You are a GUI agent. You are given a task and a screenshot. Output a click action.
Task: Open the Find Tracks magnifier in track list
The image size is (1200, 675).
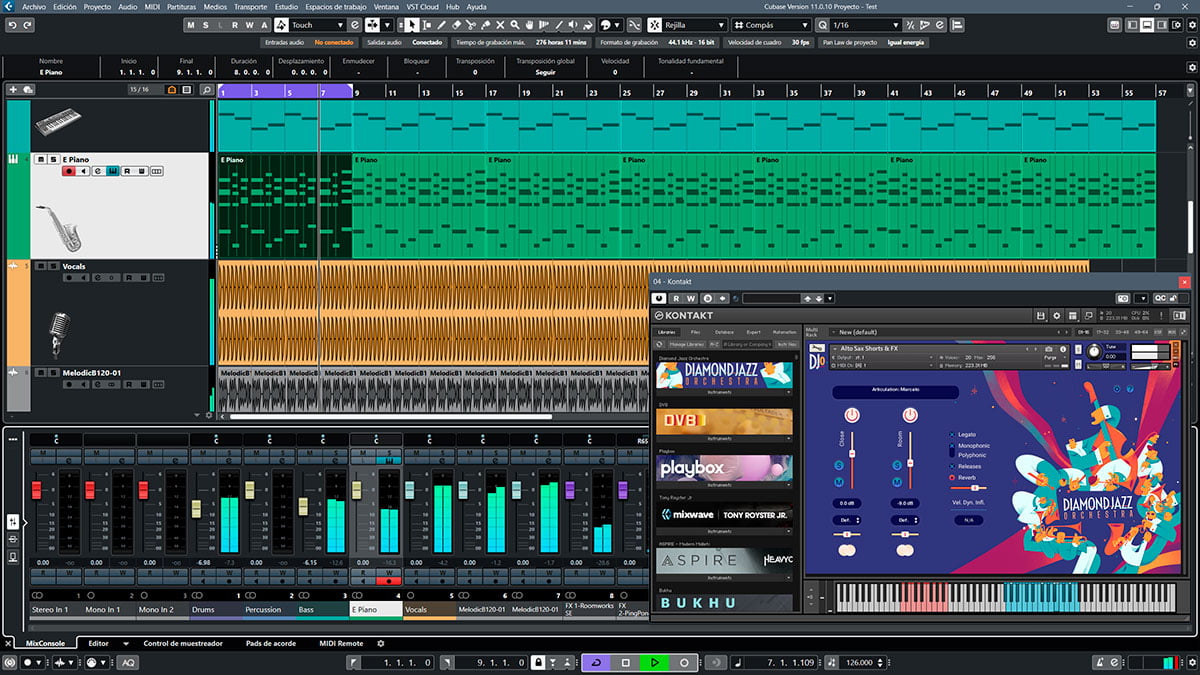[207, 90]
